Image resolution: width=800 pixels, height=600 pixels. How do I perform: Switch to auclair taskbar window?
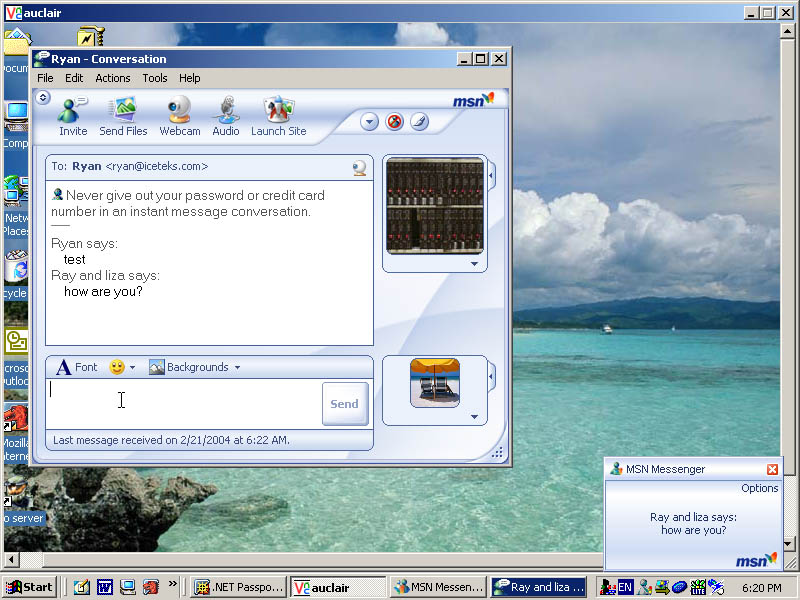click(338, 587)
